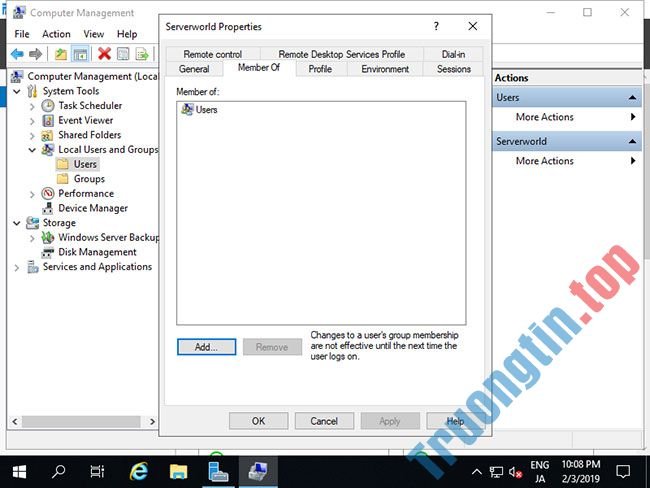Select the Users group in Member of list
The width and height of the screenshot is (650, 488).
click(x=199, y=109)
